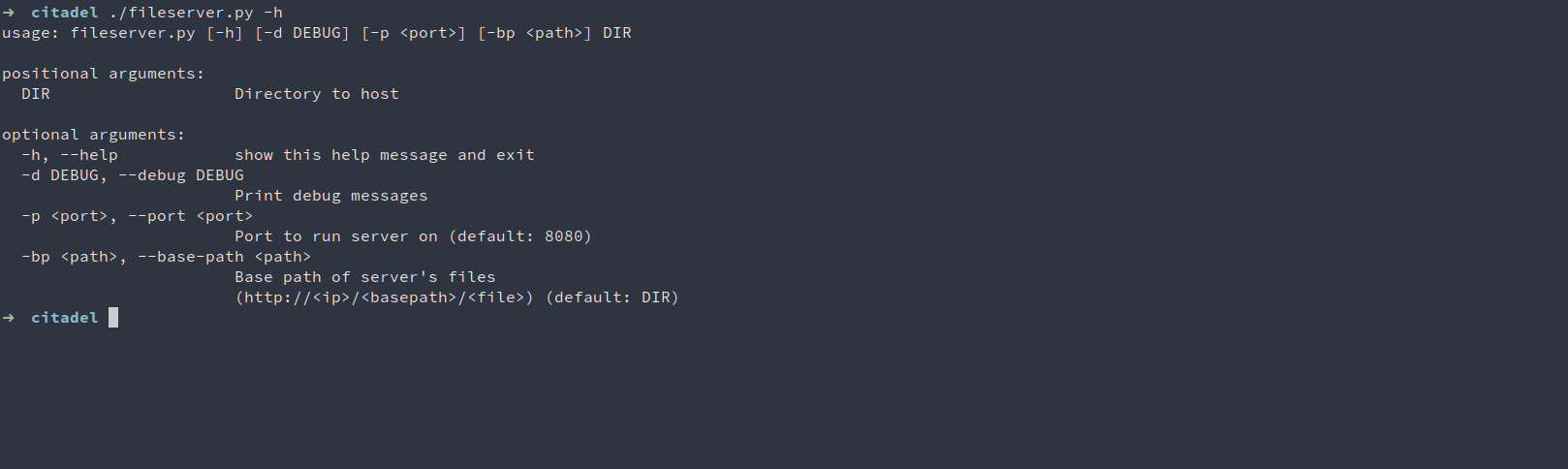This screenshot has width=1568, height=469.
Task: Click the prompt arrow on the last line
Action: (9, 318)
